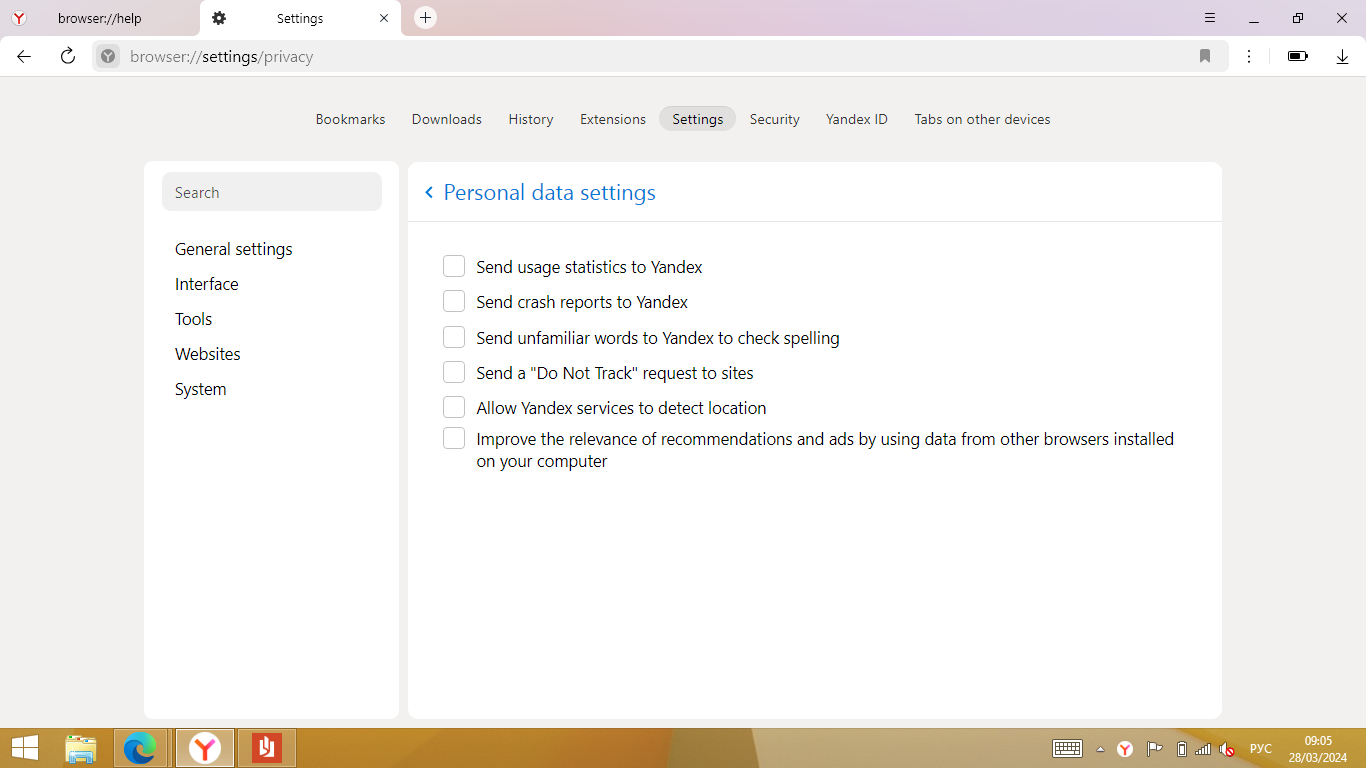Click the Personal data settings heading link

tap(550, 192)
